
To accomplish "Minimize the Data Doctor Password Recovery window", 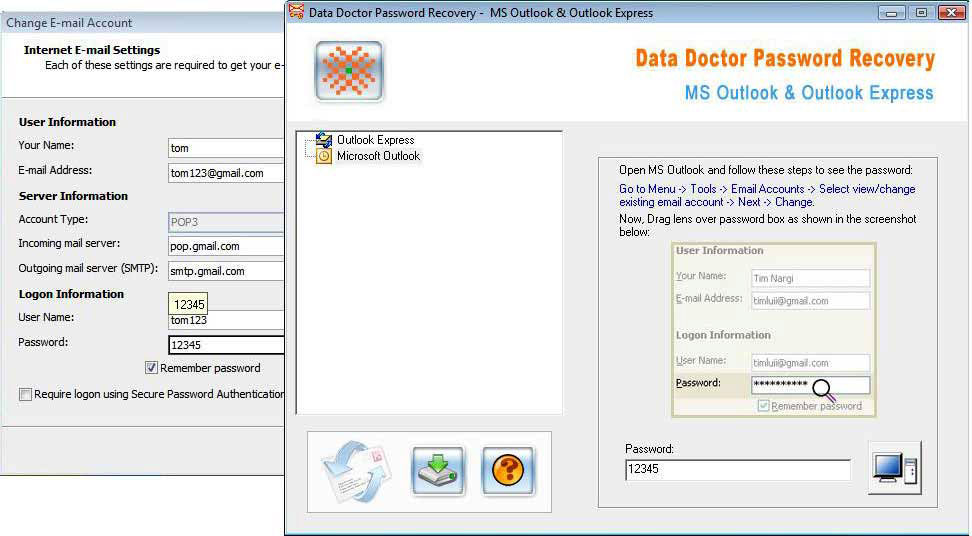I will pyautogui.click(x=891, y=12).
